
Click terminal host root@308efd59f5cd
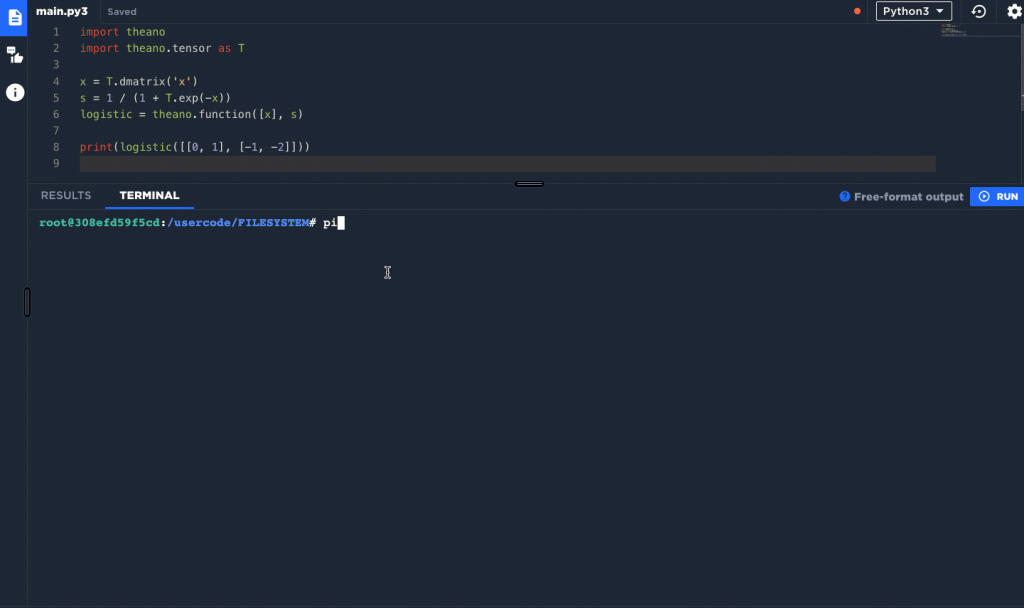(99, 223)
